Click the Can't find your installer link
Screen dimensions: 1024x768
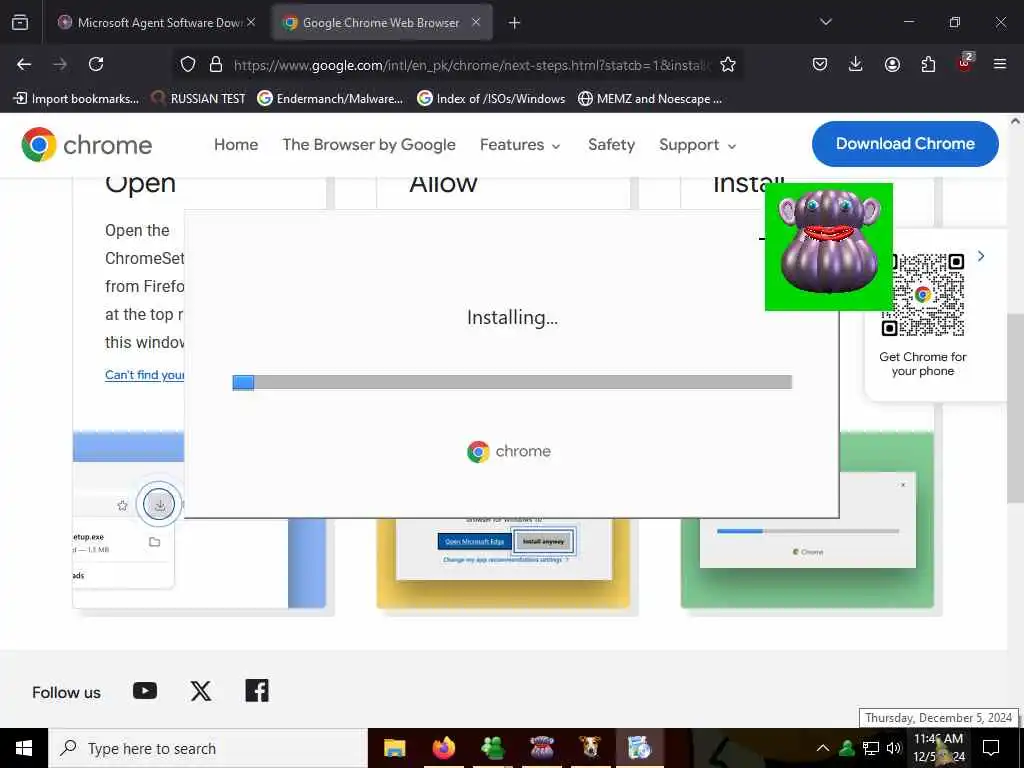point(145,375)
